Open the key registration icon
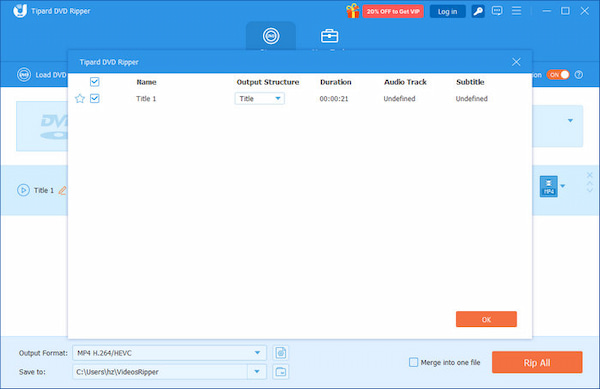The height and width of the screenshot is (389, 600). (x=478, y=11)
